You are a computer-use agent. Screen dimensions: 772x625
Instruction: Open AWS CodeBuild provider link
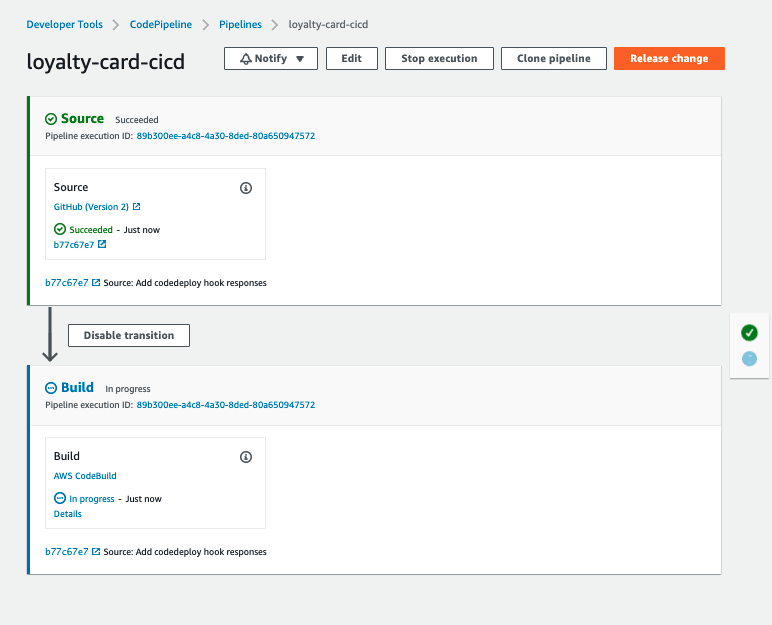[85, 476]
